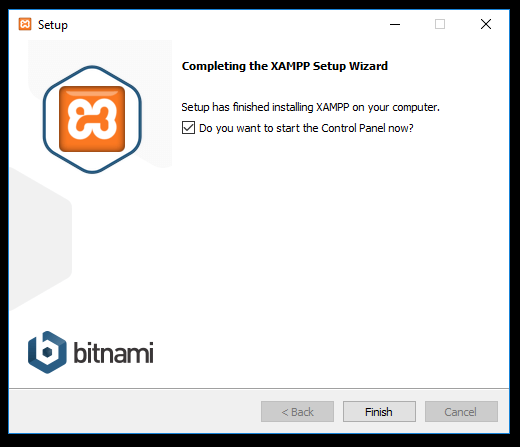
Task: Click the empty white area below the checkbox
Action: point(333,250)
